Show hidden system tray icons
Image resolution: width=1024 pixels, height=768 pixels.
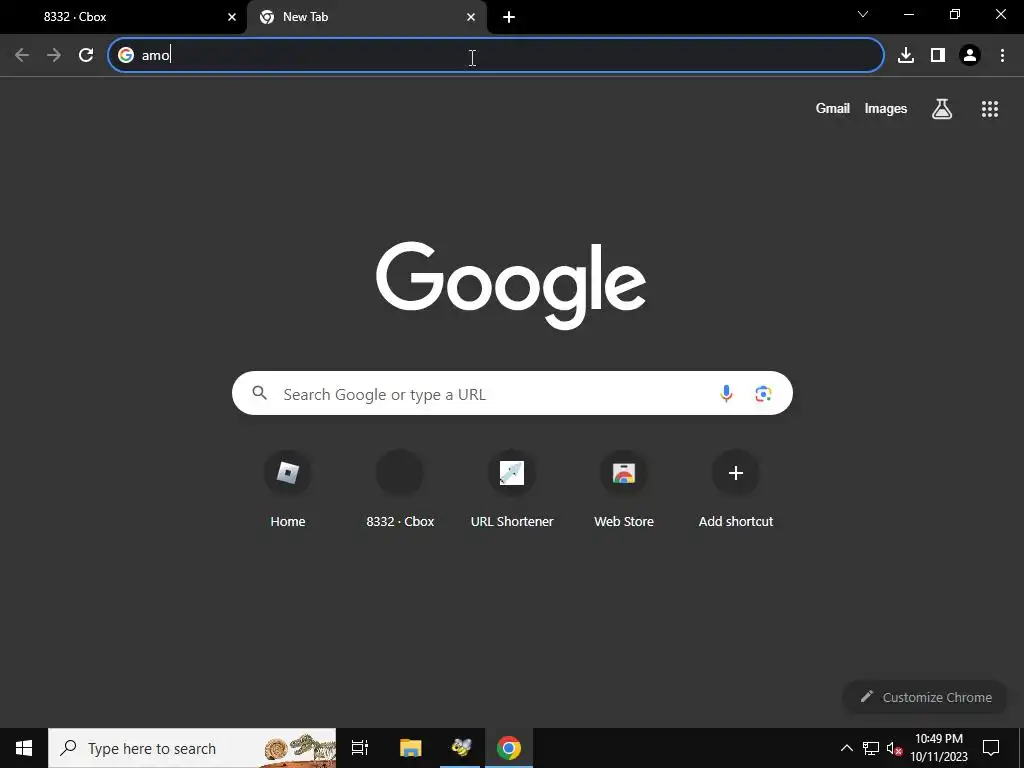tap(846, 748)
